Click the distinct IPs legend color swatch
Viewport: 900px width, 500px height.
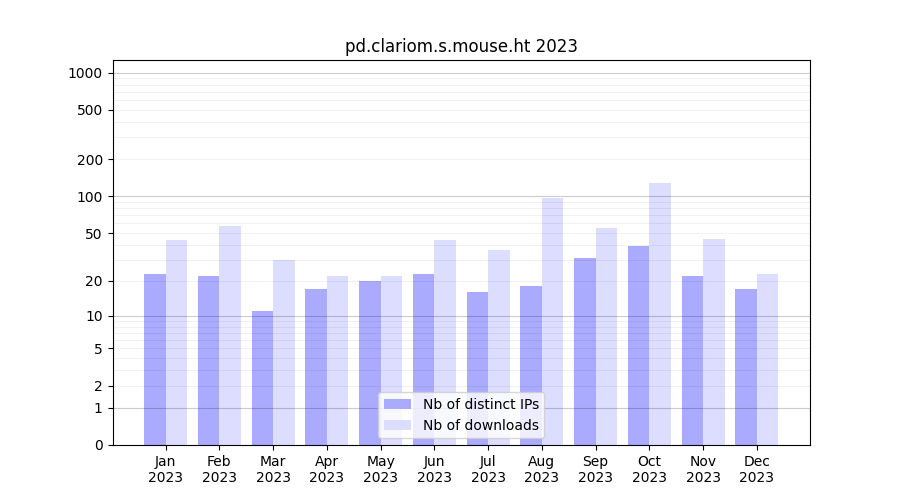click(397, 404)
